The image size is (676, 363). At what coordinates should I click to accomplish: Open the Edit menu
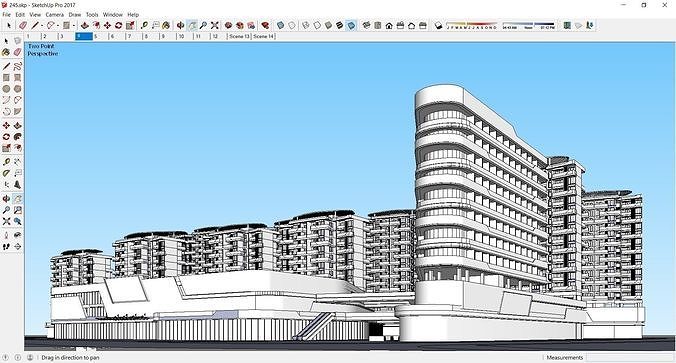click(x=20, y=15)
